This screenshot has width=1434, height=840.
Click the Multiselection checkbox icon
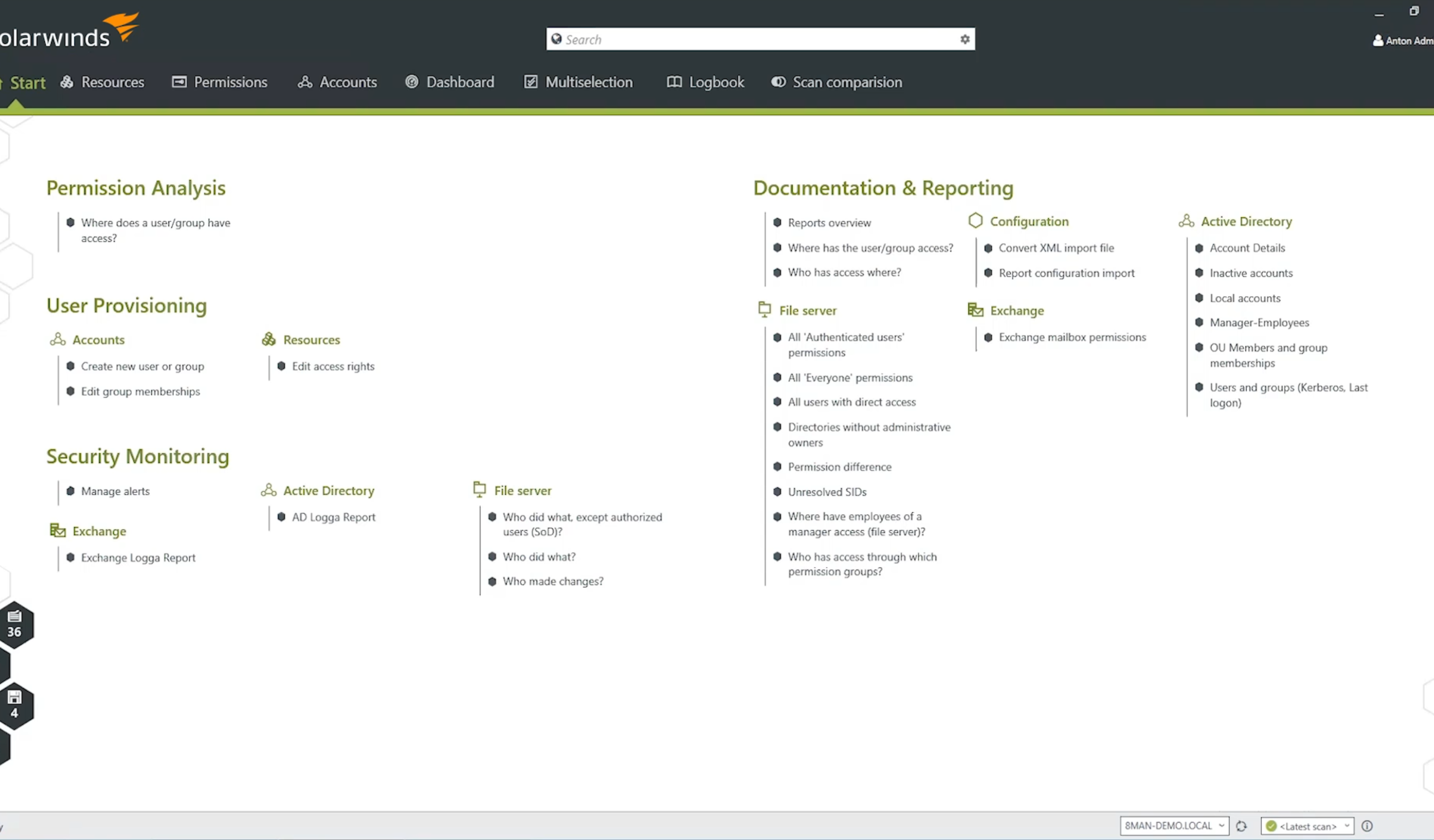point(530,82)
